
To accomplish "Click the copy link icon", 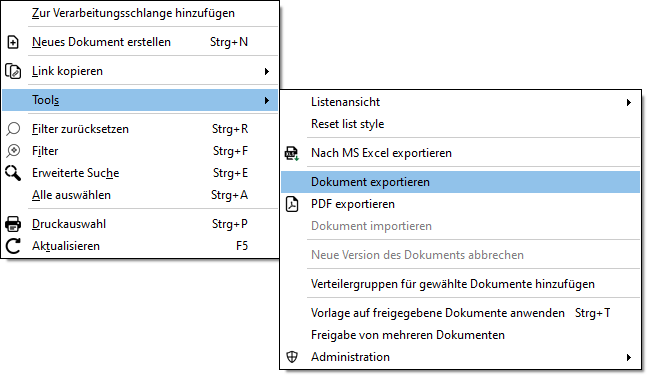I will click(x=13, y=71).
